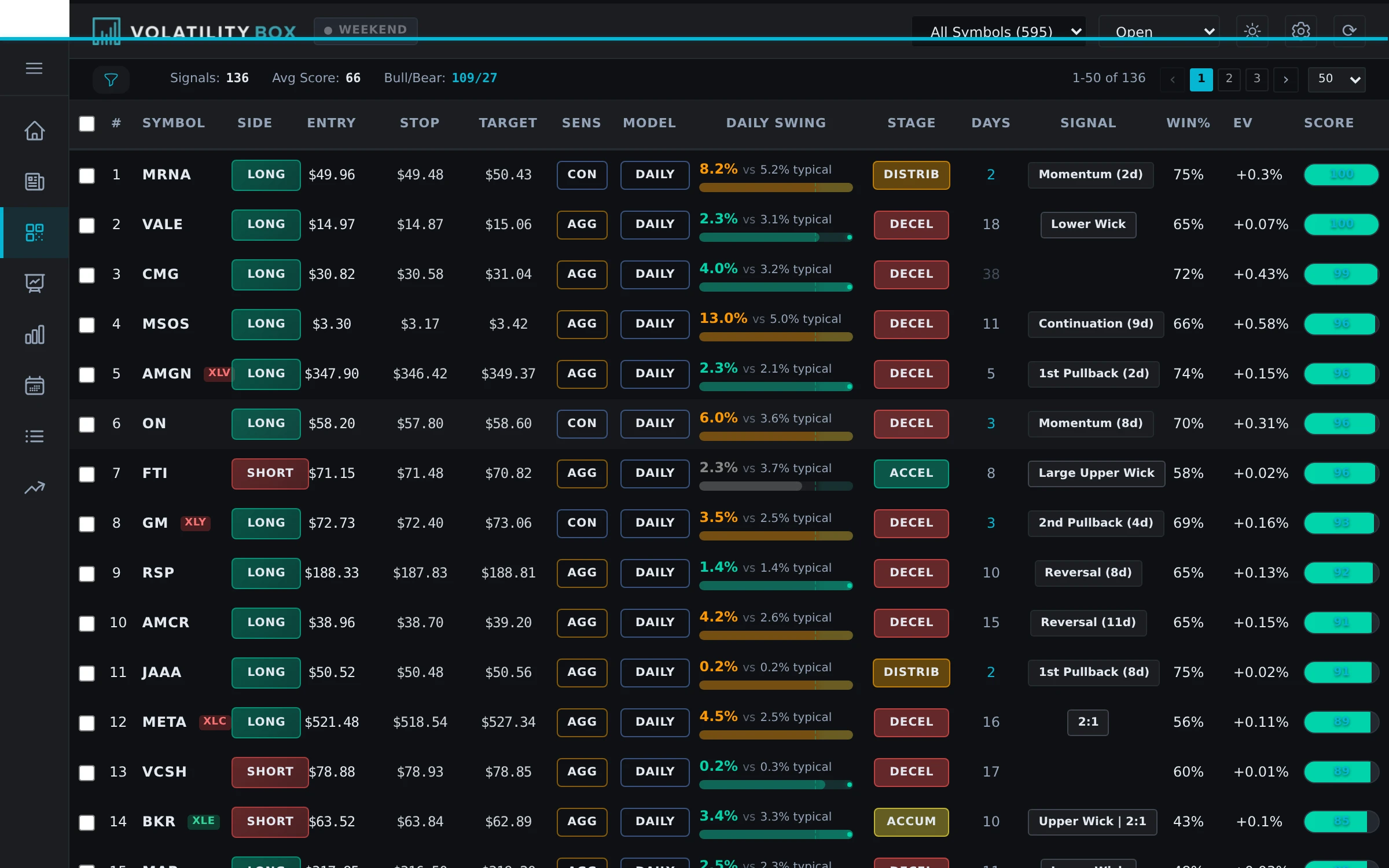Sort by WIN% column header
1389x868 pixels.
[1188, 123]
